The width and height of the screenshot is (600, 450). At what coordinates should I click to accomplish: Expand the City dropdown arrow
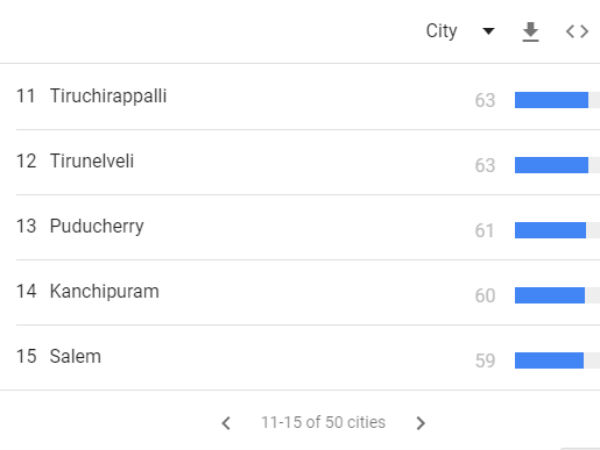point(488,31)
